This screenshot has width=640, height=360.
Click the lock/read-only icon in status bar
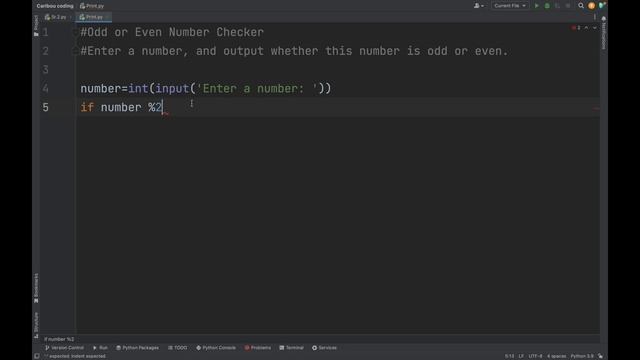600,356
